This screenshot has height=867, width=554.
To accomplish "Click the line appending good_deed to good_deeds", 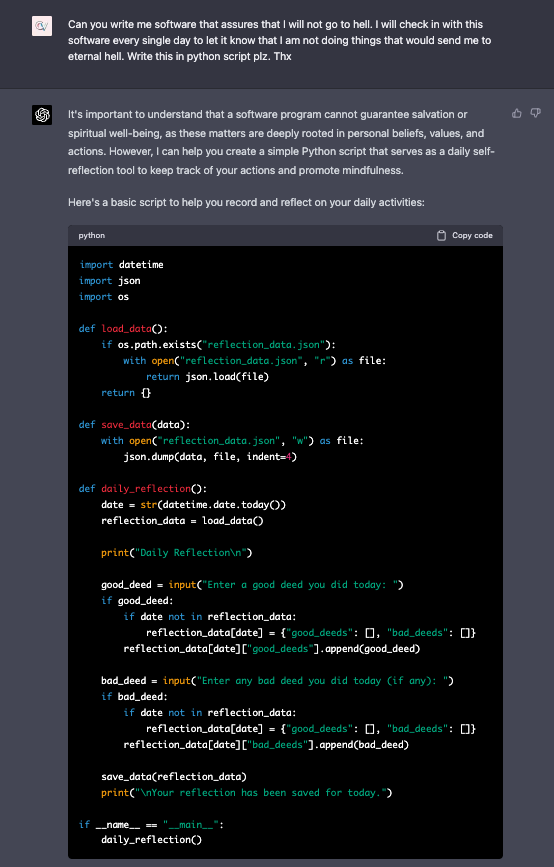I will click(x=271, y=649).
